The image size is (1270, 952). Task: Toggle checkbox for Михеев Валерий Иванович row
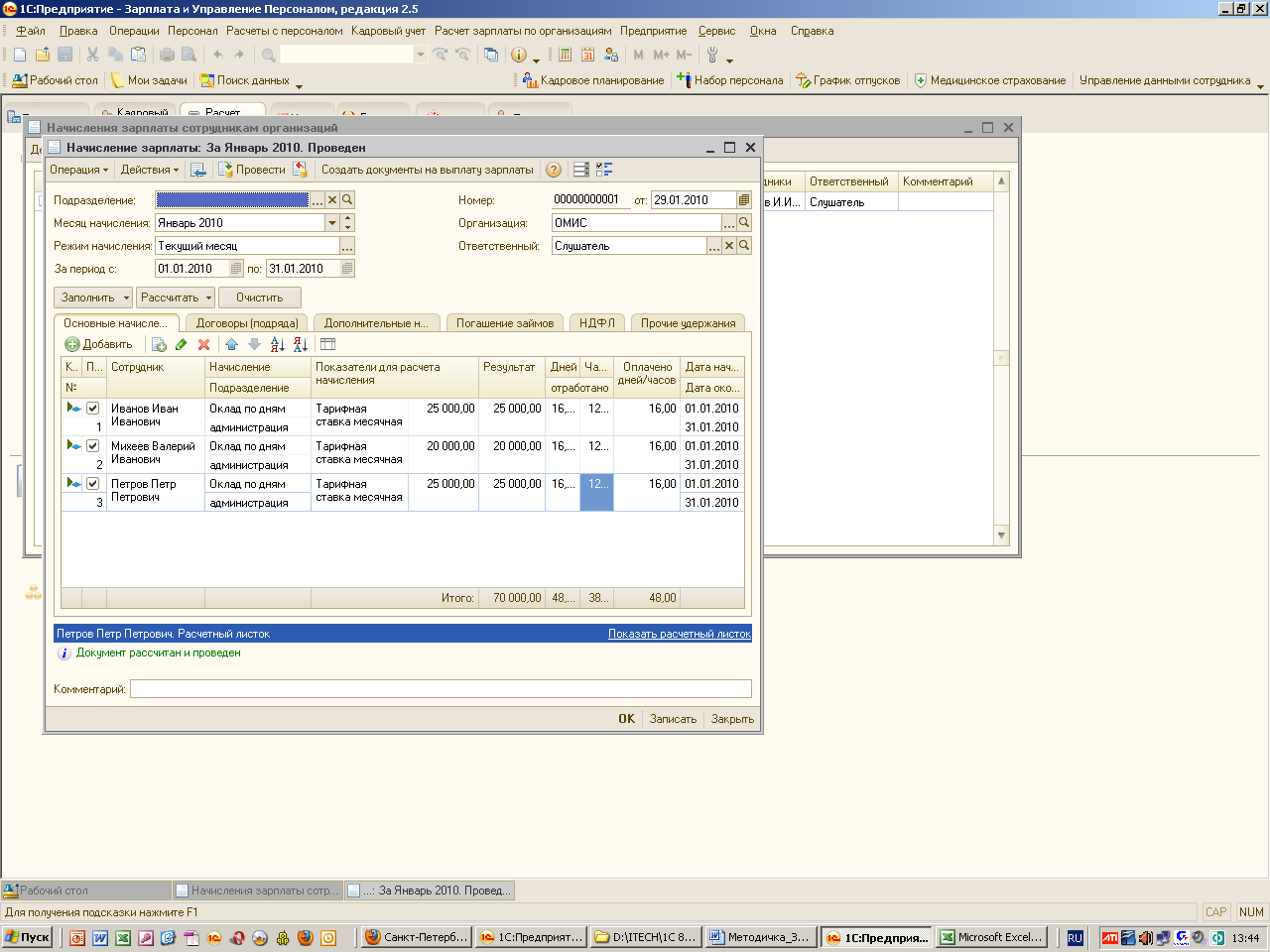(x=92, y=446)
